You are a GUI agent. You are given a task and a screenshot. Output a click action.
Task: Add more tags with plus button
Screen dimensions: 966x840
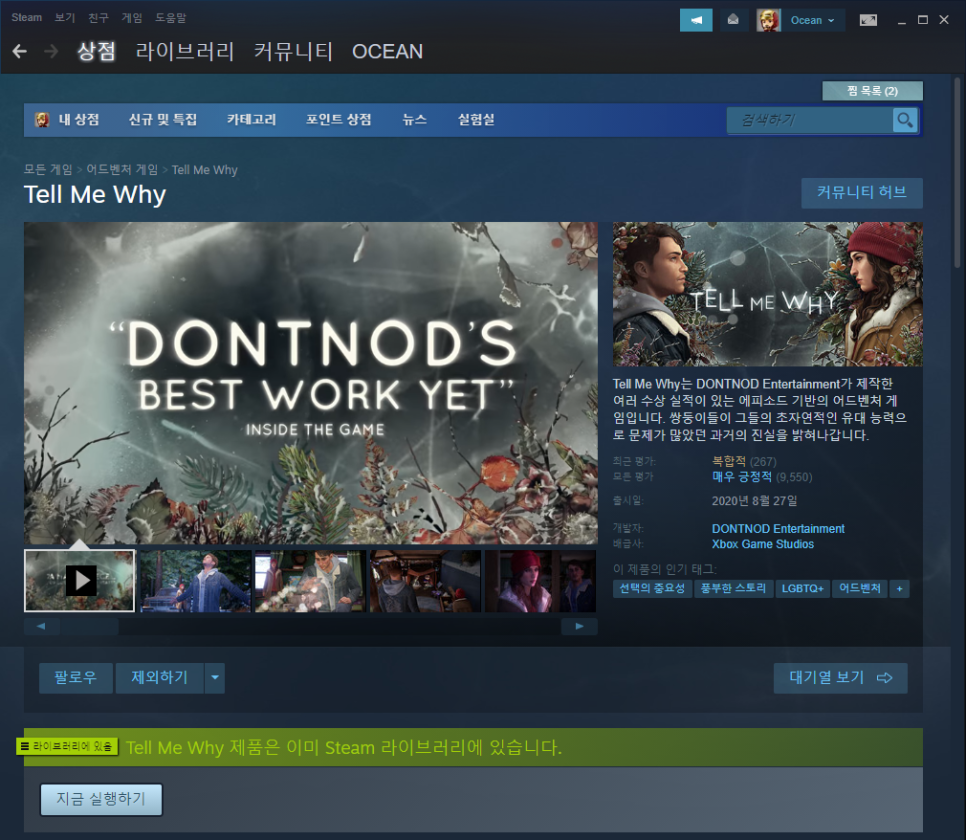[899, 589]
